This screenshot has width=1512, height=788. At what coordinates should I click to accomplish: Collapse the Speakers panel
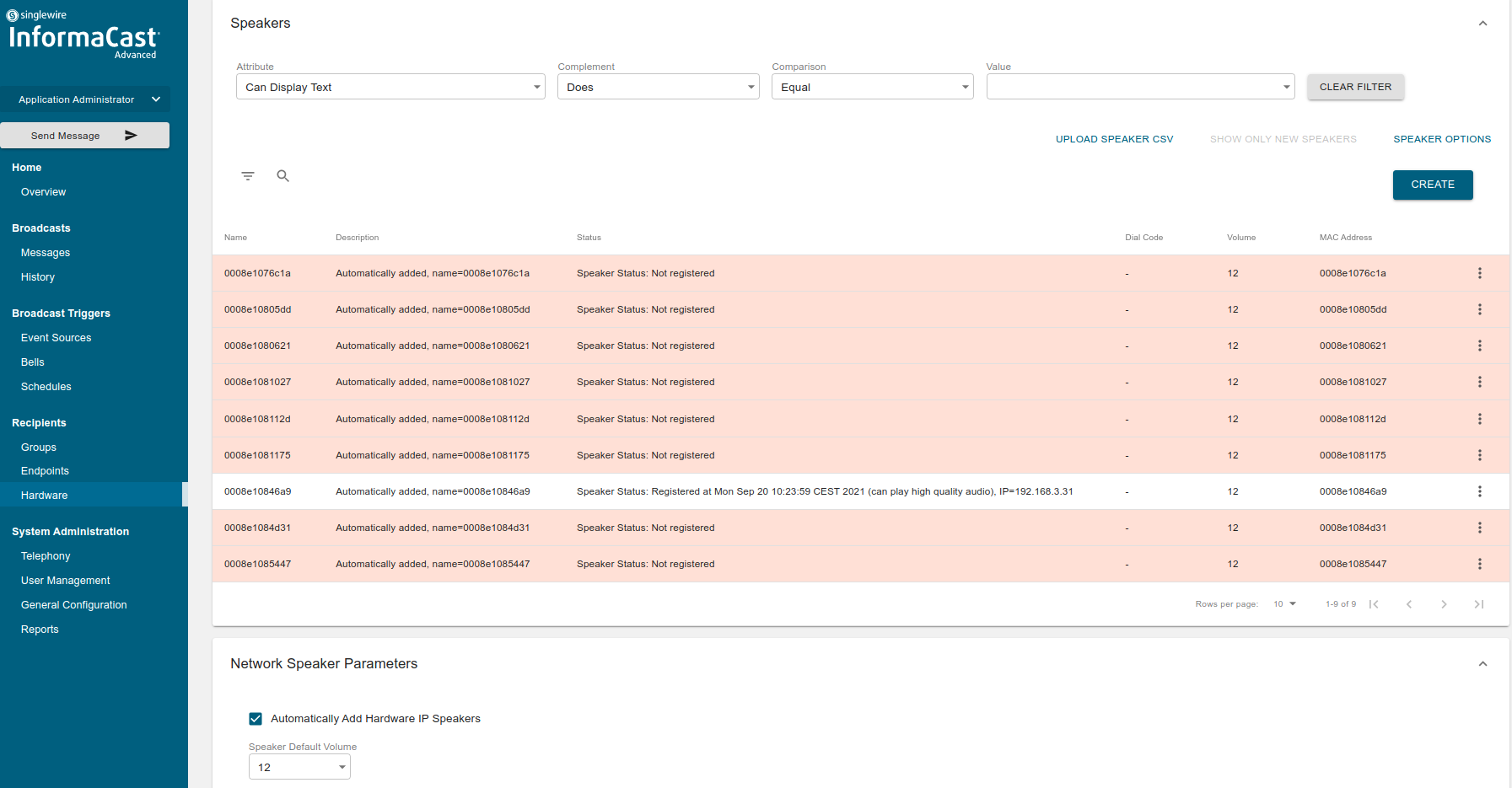tap(1482, 24)
